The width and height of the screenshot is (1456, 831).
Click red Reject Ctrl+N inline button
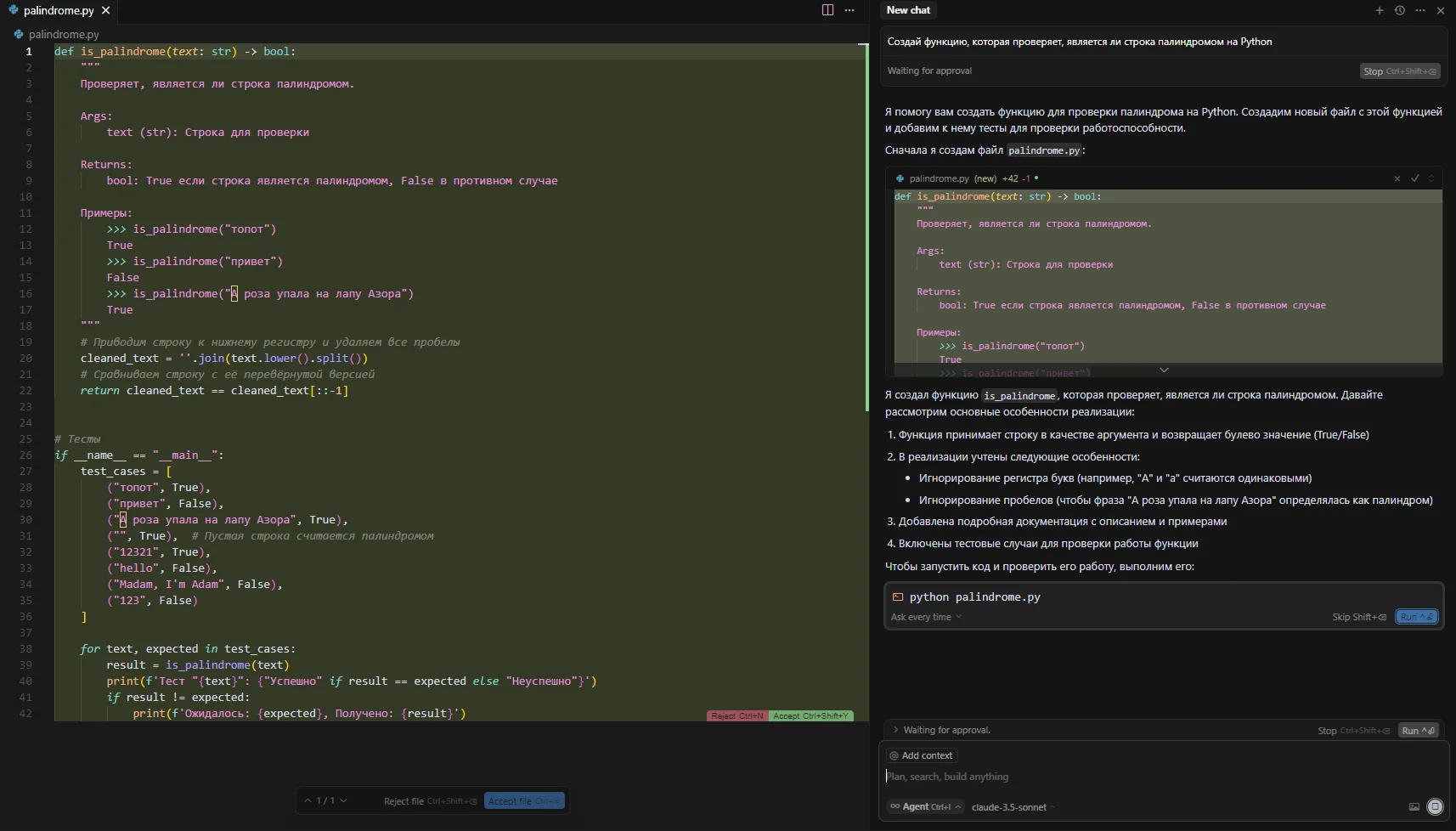[737, 716]
